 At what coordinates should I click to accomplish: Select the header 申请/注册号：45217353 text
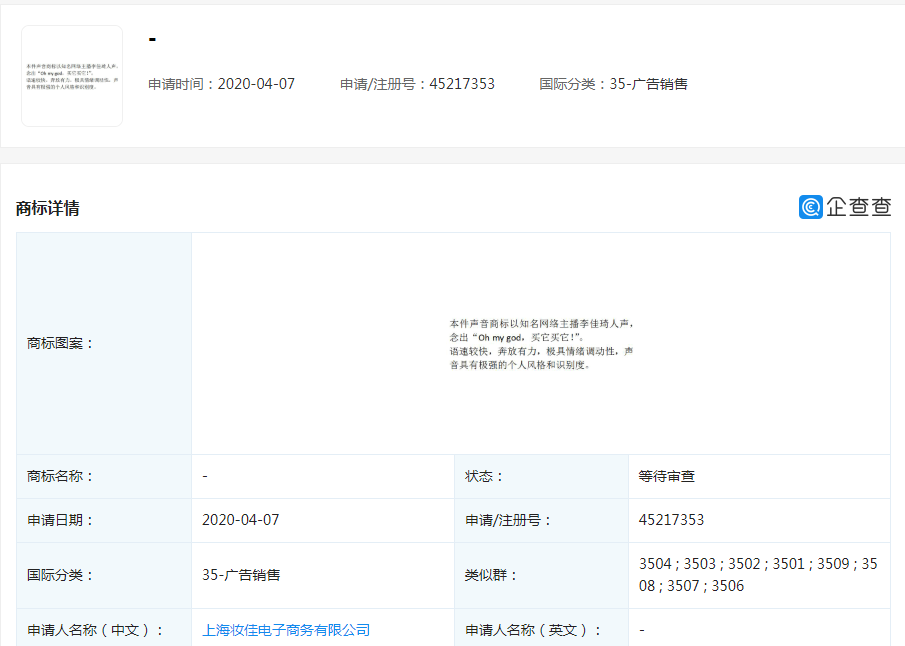click(417, 84)
